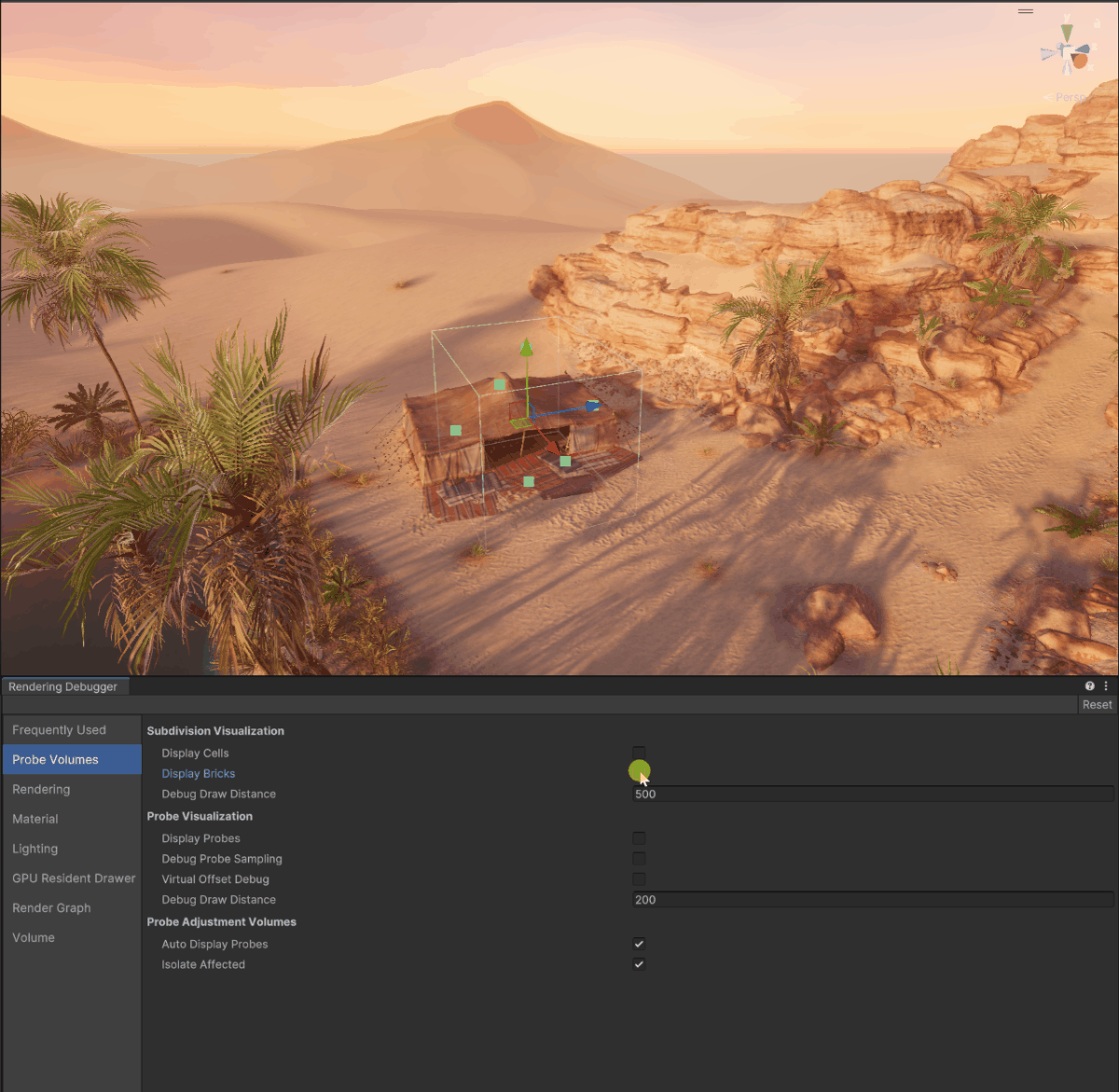Enable the Display Cells checkbox
1119x1092 pixels.
(x=639, y=753)
